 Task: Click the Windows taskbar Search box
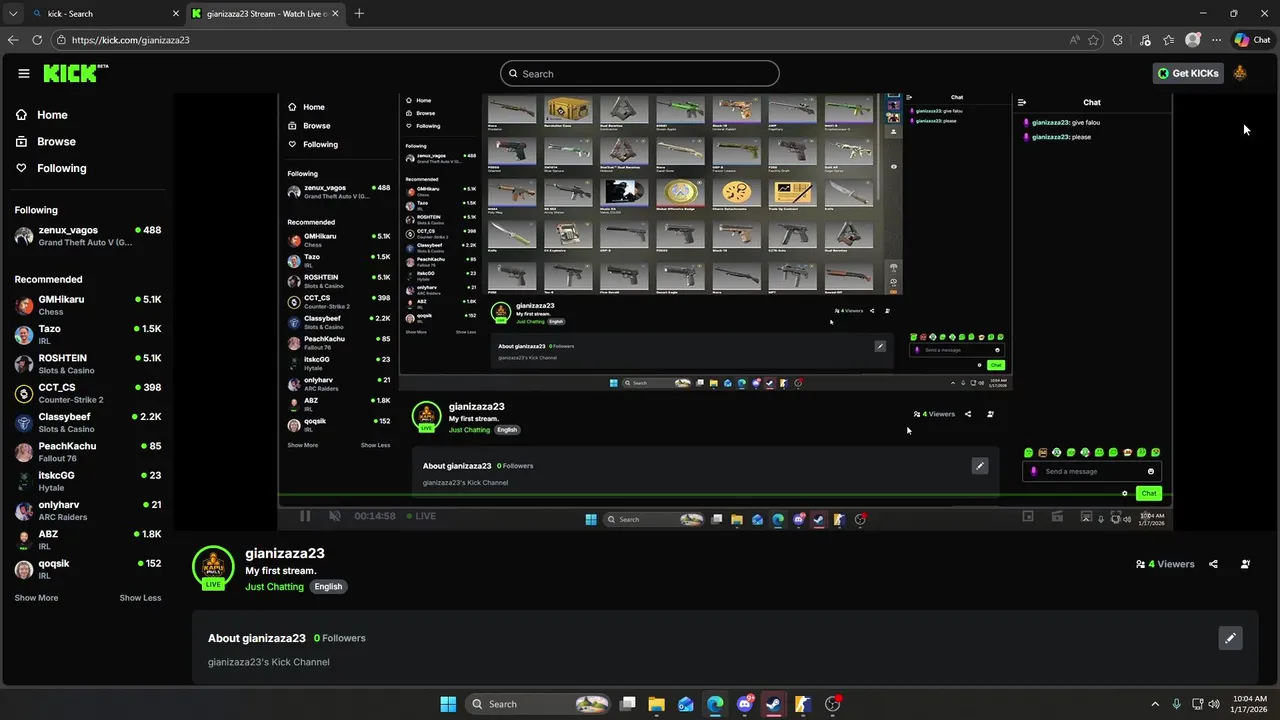(539, 704)
